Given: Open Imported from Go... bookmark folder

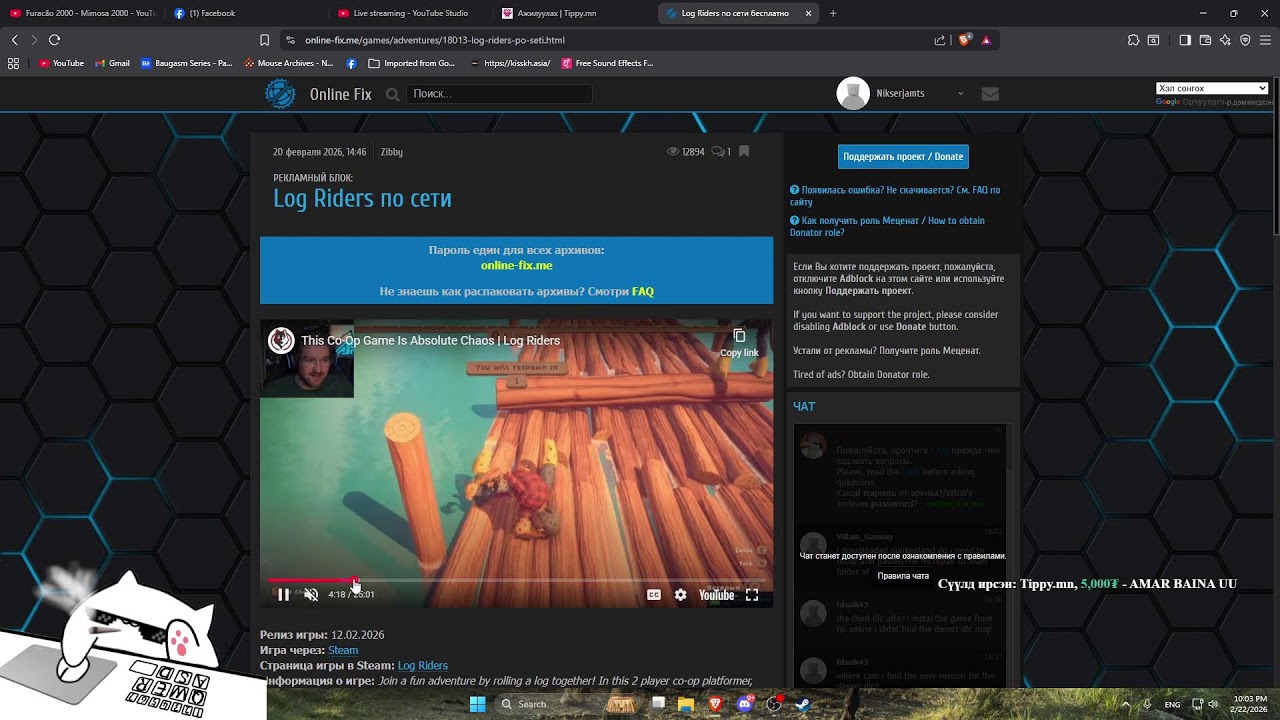Looking at the screenshot, I should click(411, 63).
